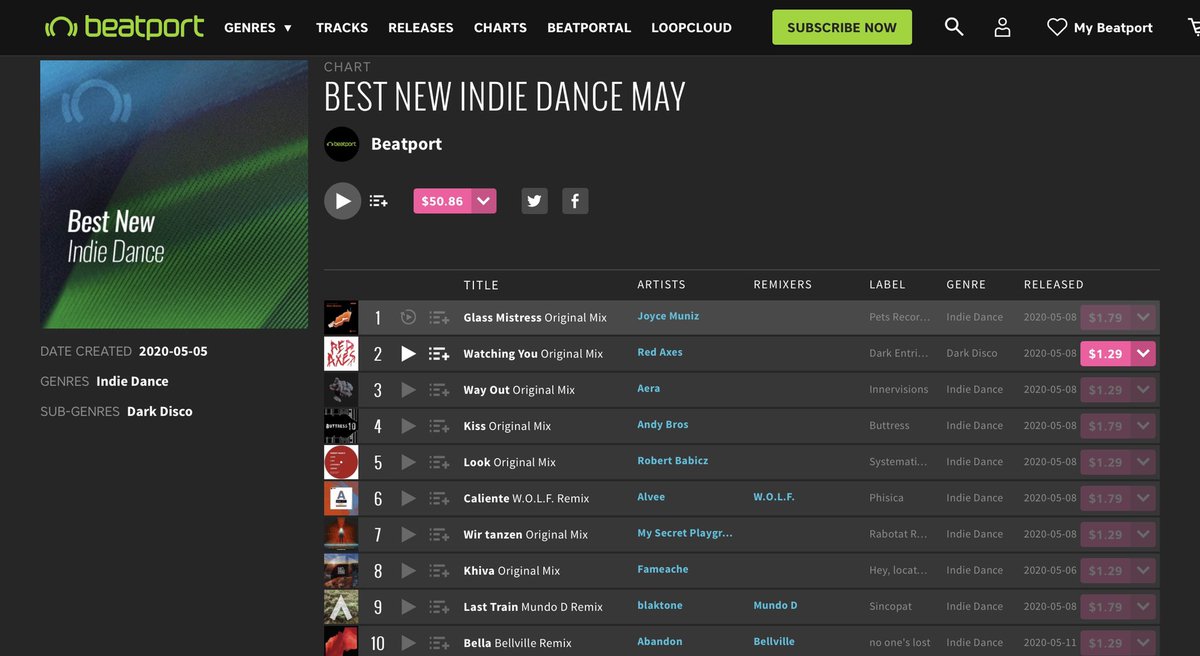Add Glass Mistress to queue
Image resolution: width=1200 pixels, height=656 pixels.
click(x=439, y=317)
